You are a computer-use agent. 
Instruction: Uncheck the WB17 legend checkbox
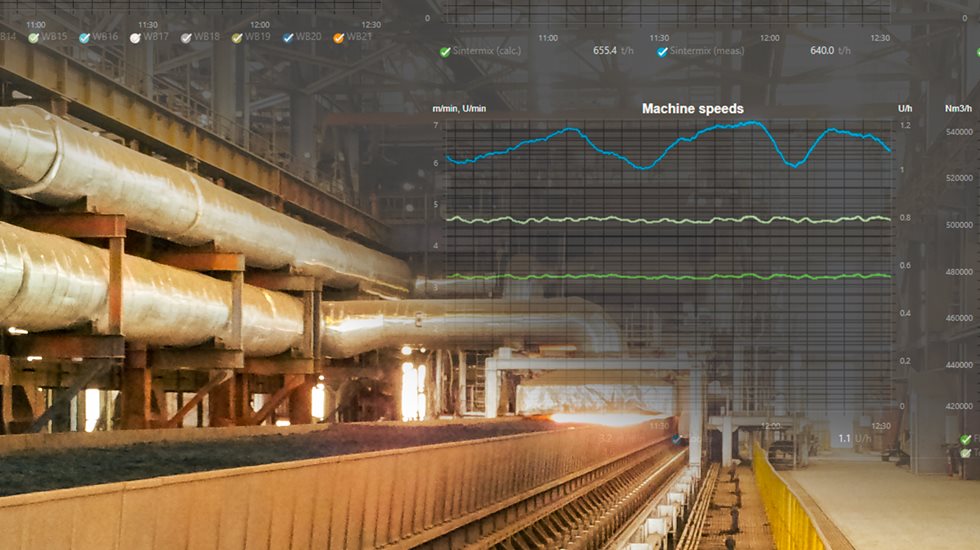pos(135,37)
